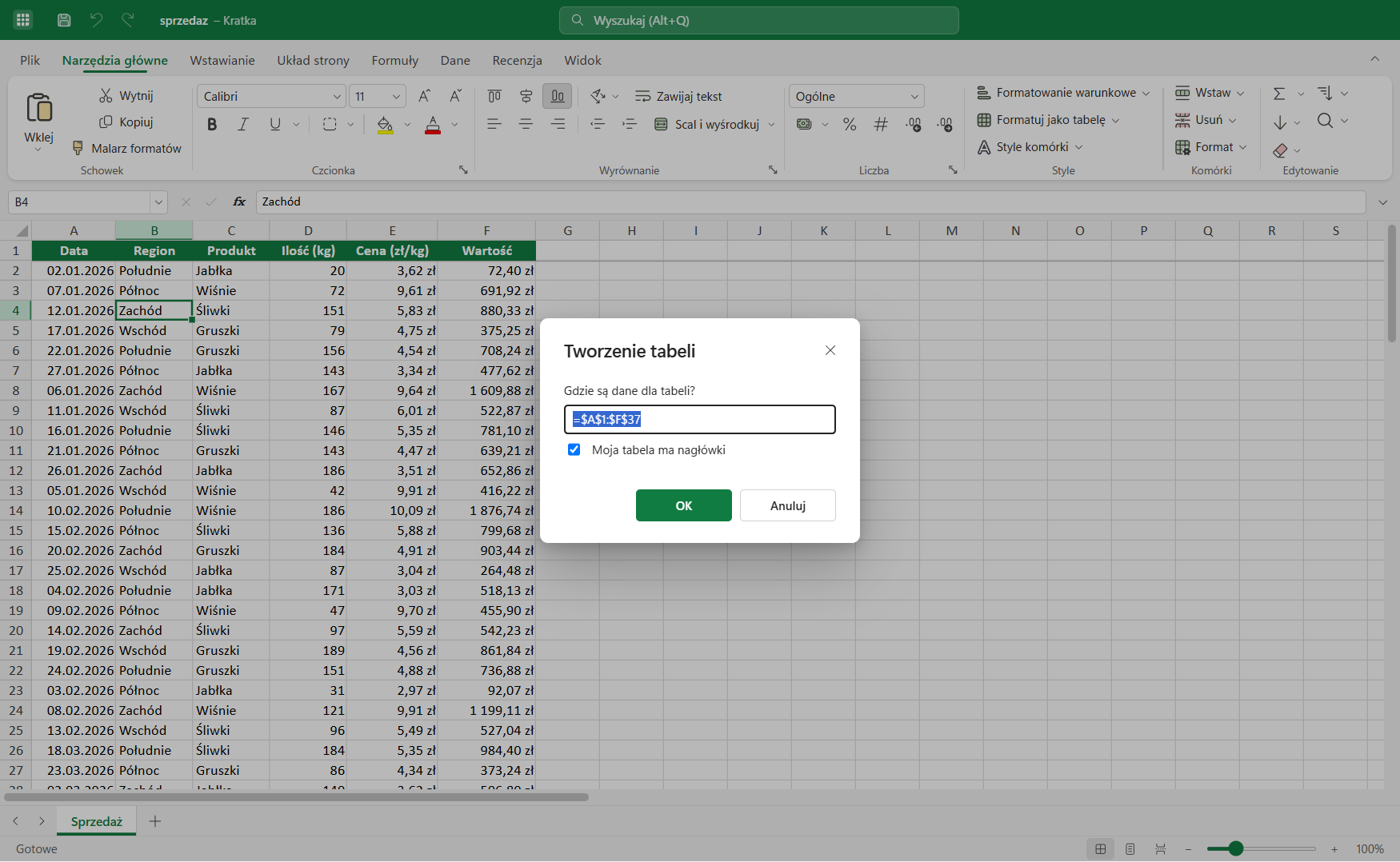This screenshot has width=1400, height=862.
Task: Click the fill color bucket icon
Action: (x=385, y=124)
